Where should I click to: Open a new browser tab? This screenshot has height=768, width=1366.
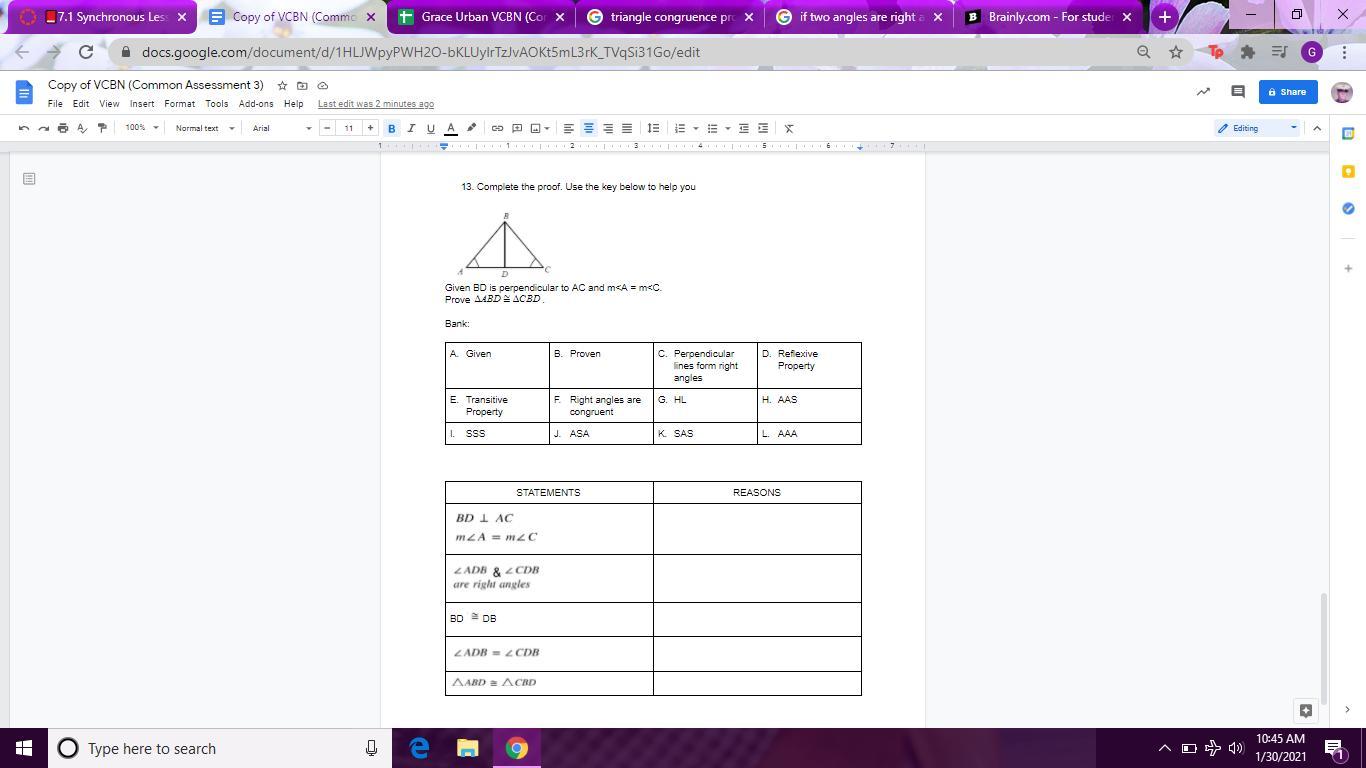(x=1164, y=17)
